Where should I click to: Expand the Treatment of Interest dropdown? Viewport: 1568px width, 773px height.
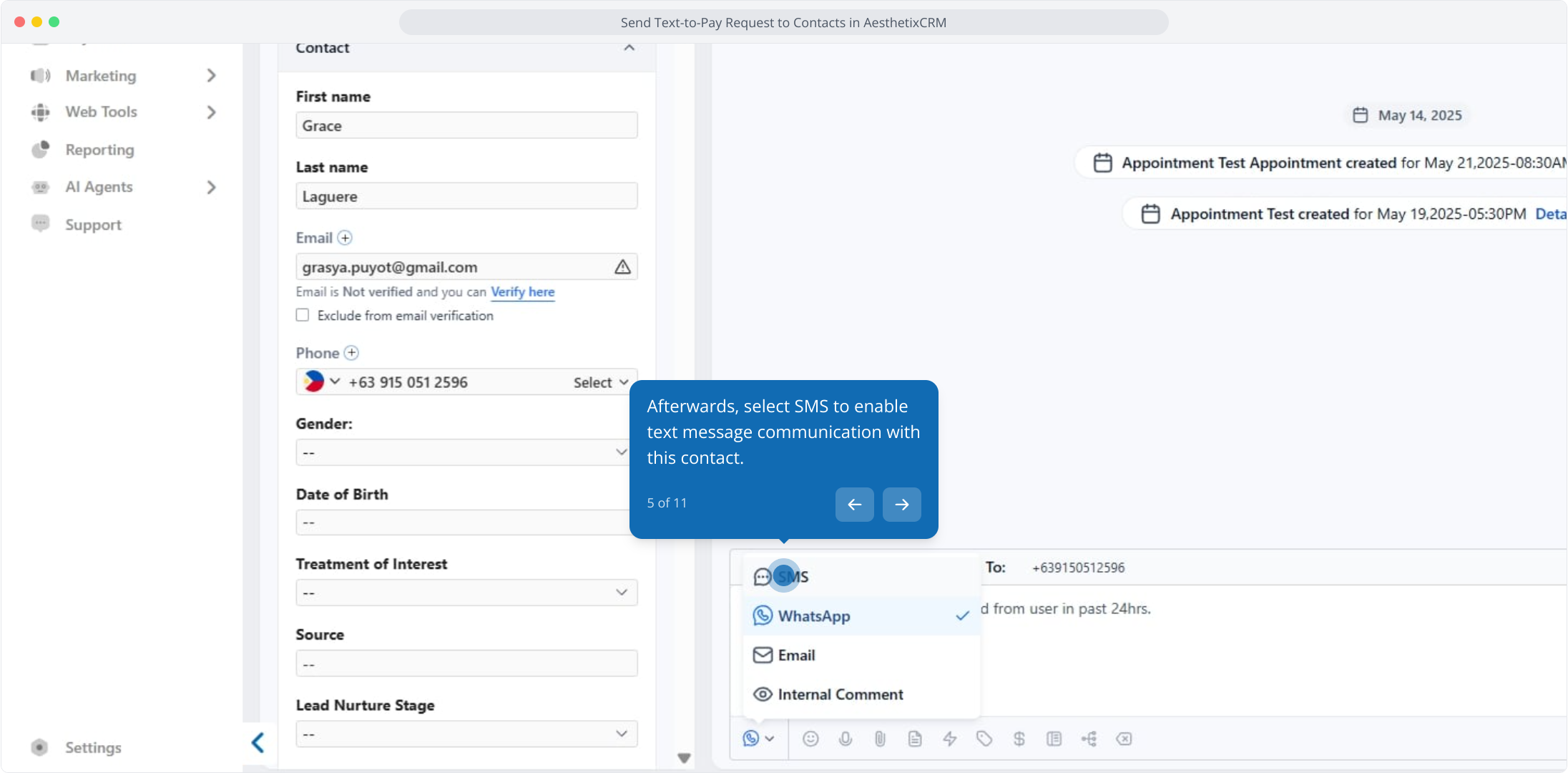tap(466, 593)
